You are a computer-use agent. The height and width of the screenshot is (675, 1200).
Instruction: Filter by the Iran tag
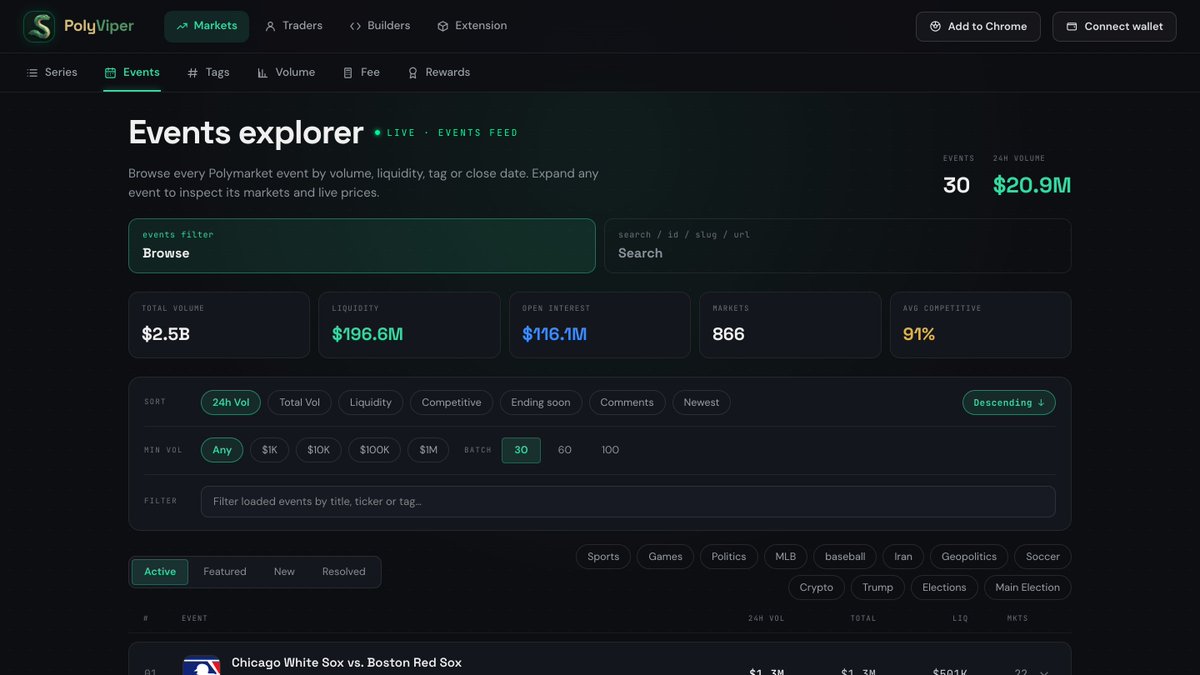pos(903,557)
